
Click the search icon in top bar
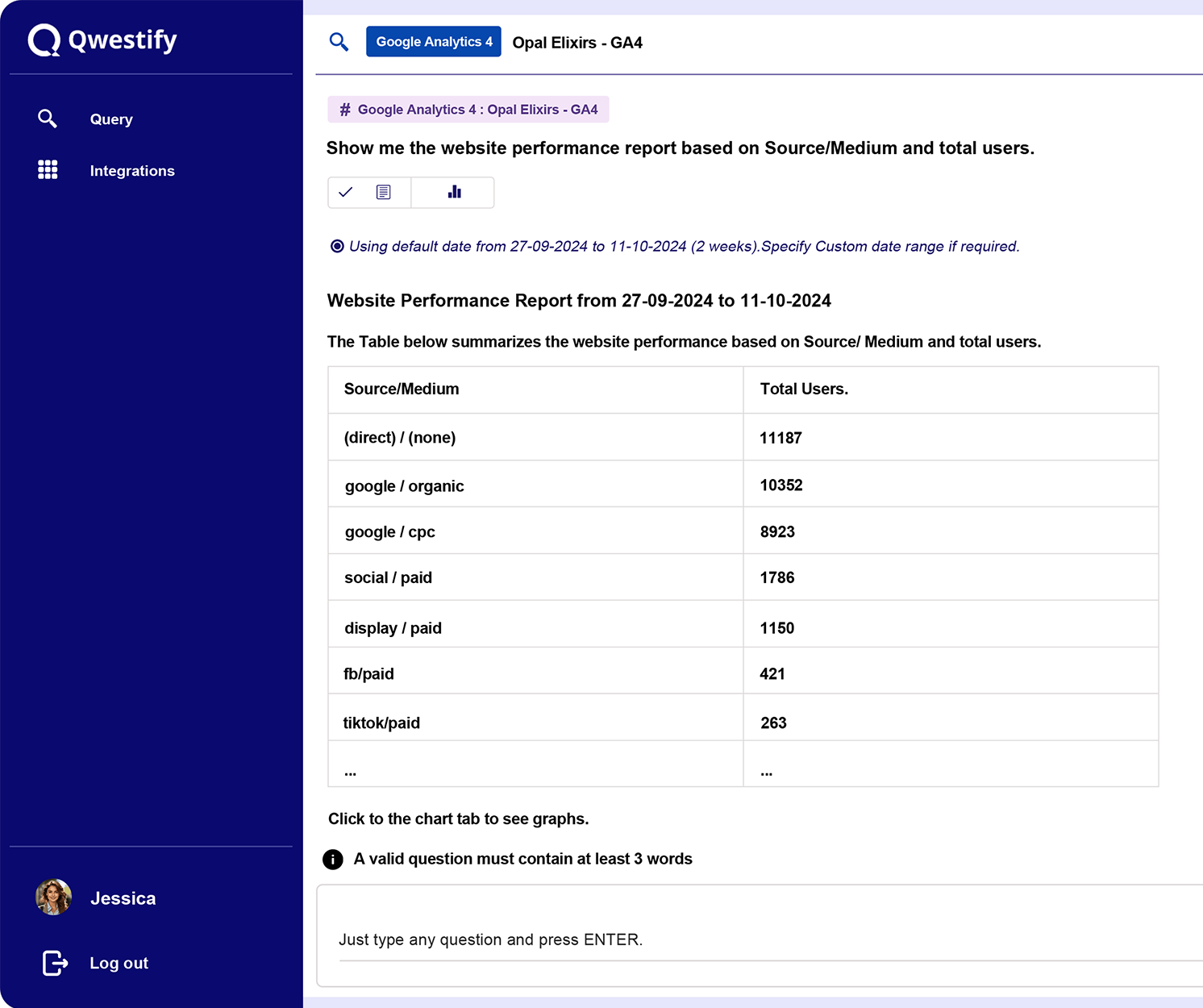click(339, 42)
